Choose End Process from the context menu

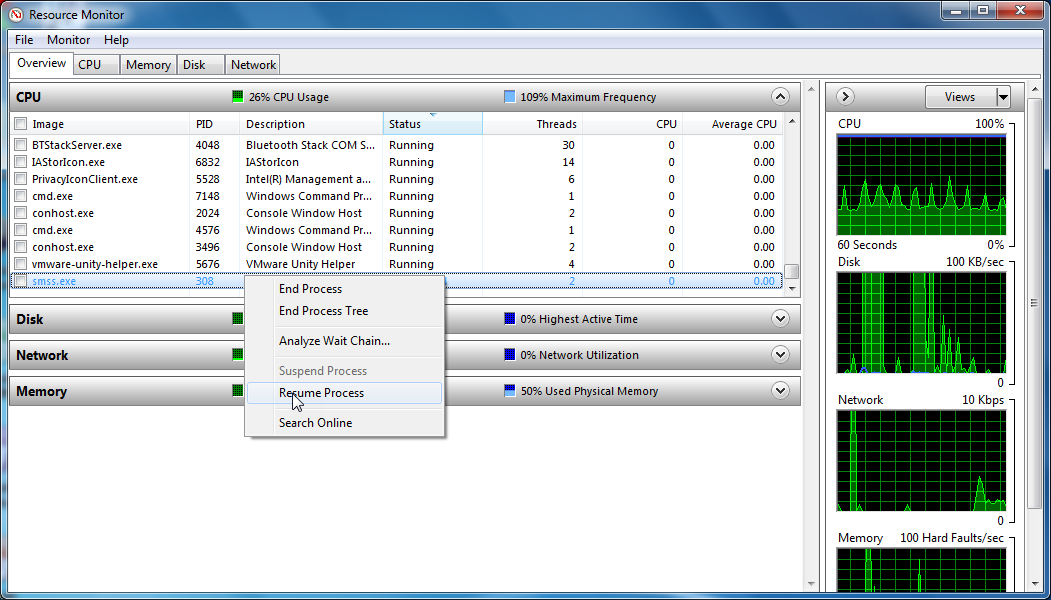coord(344,289)
